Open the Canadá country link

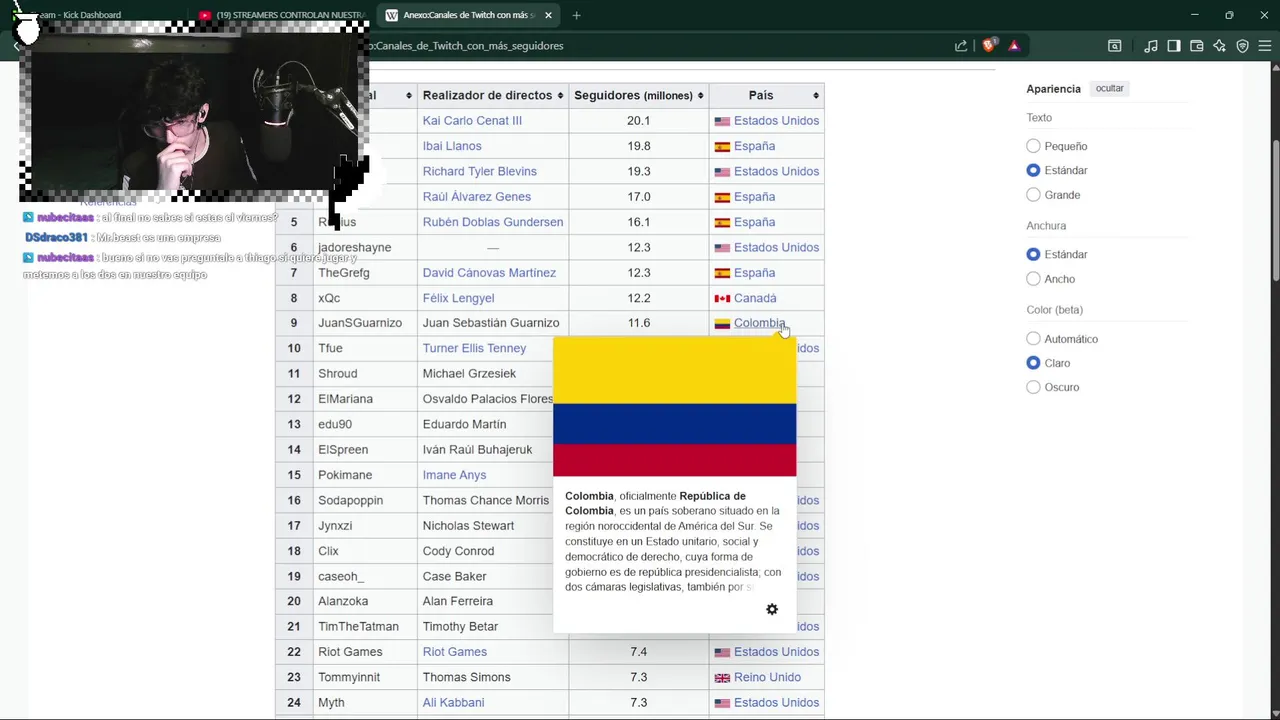[755, 298]
